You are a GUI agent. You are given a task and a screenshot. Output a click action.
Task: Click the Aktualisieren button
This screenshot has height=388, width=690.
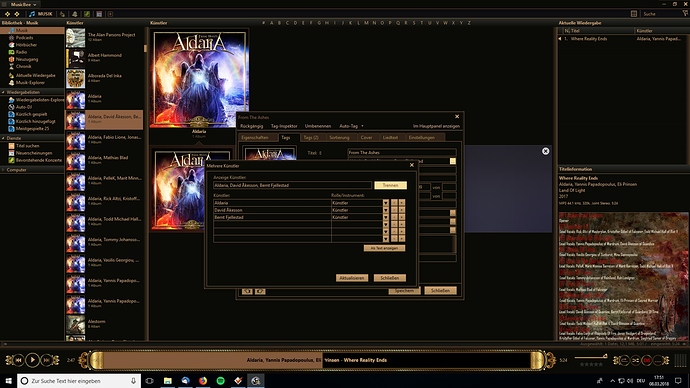pyautogui.click(x=352, y=278)
